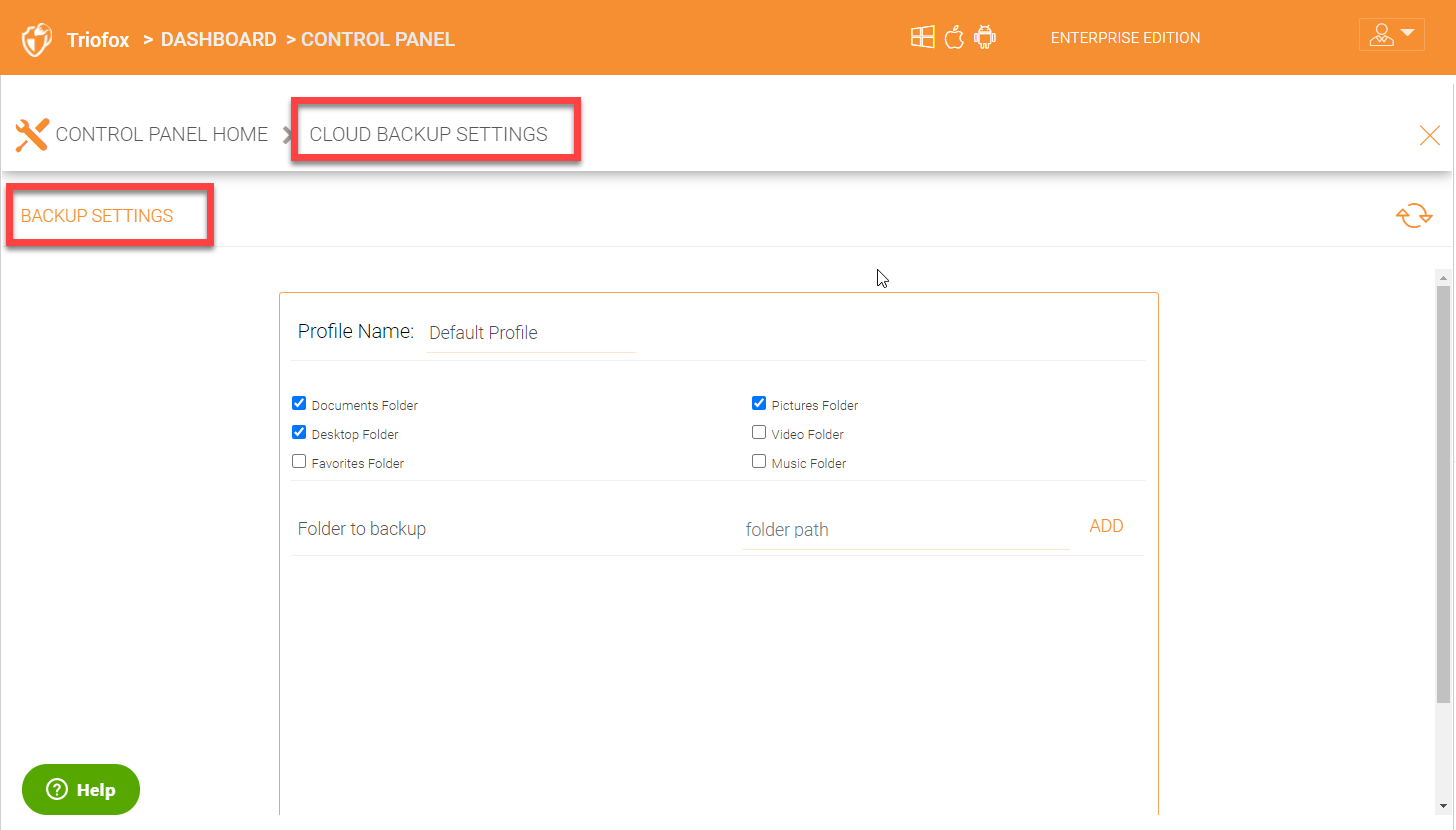Go to DASHBOARD in the breadcrumb
1456x830 pixels.
pos(218,40)
